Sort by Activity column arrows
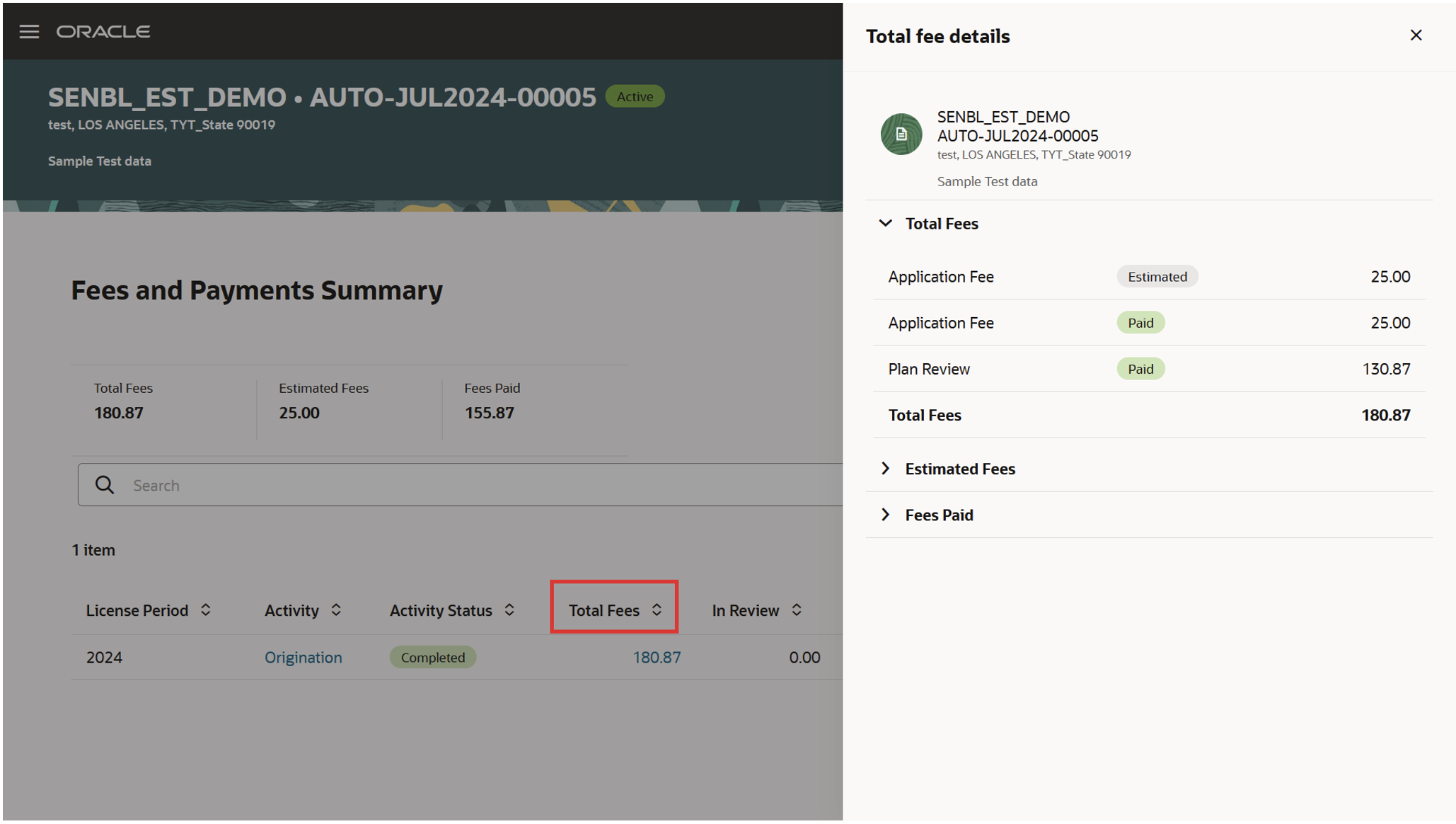 336,610
